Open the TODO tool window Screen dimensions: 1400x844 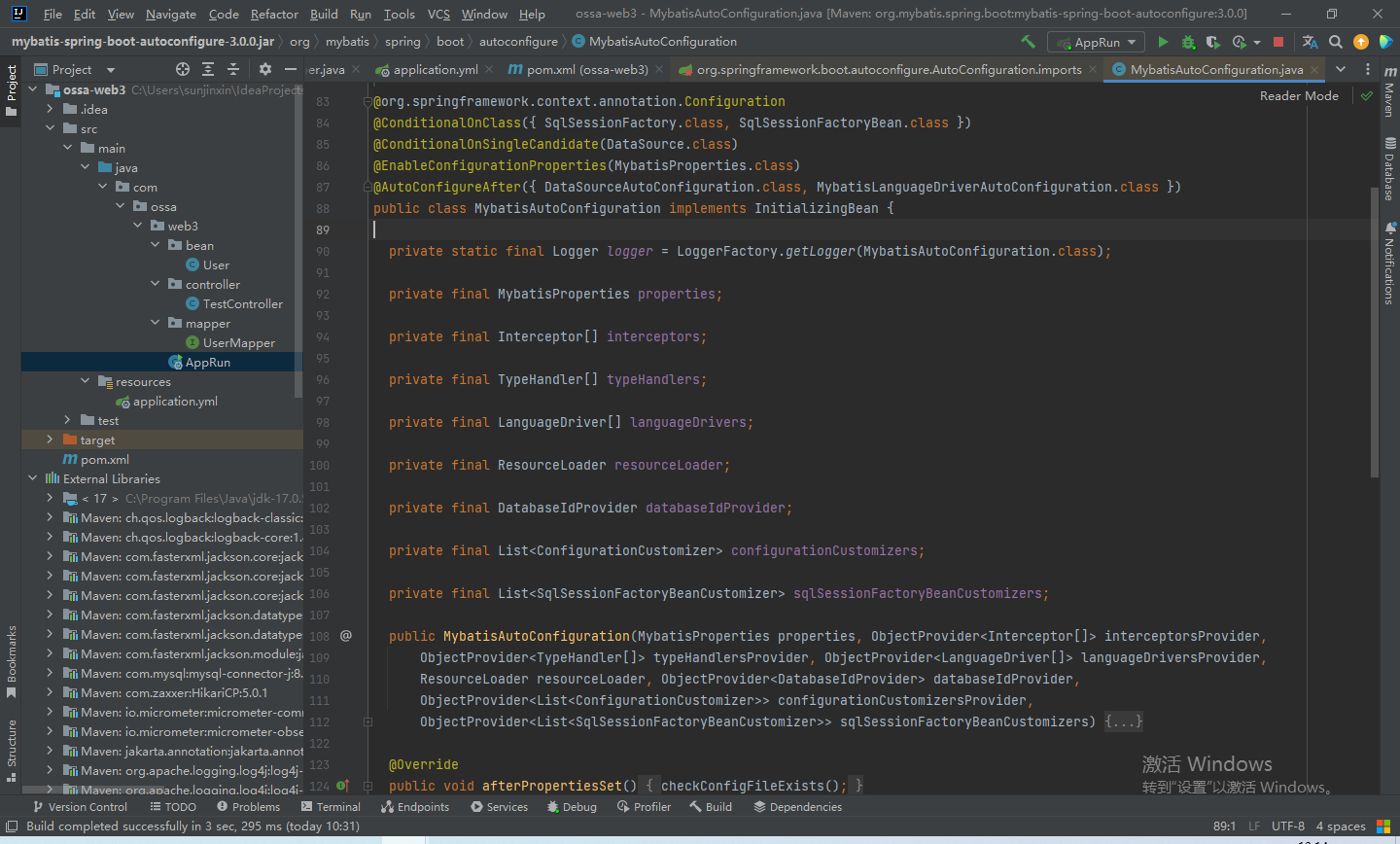pos(173,807)
